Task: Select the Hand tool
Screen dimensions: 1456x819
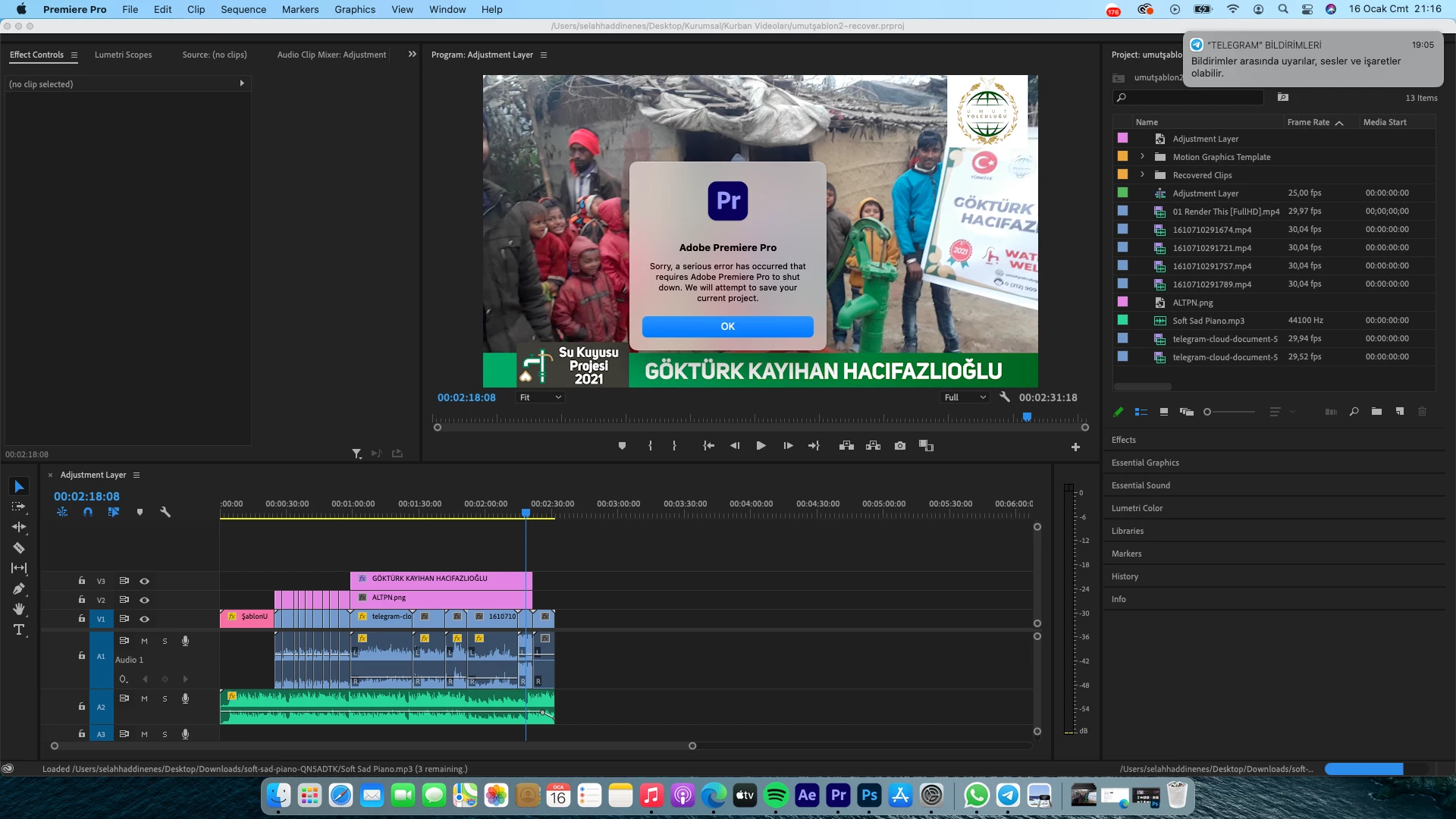Action: [19, 609]
